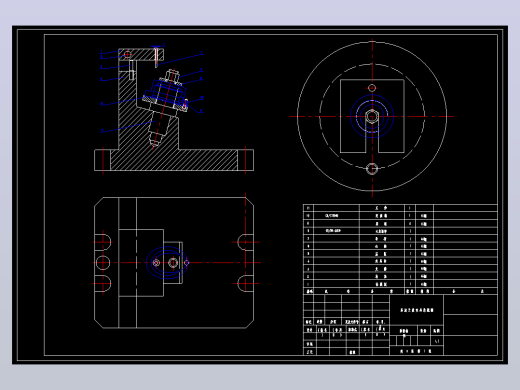Select the upper-left slot in plan view
Image resolution: width=520 pixels, height=390 pixels.
tap(102, 242)
